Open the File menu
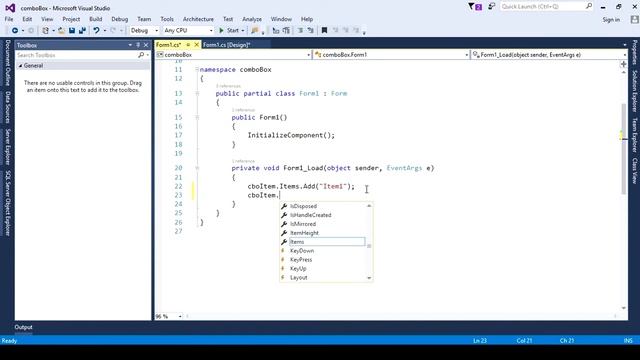This screenshot has width=640, height=360. (9, 19)
